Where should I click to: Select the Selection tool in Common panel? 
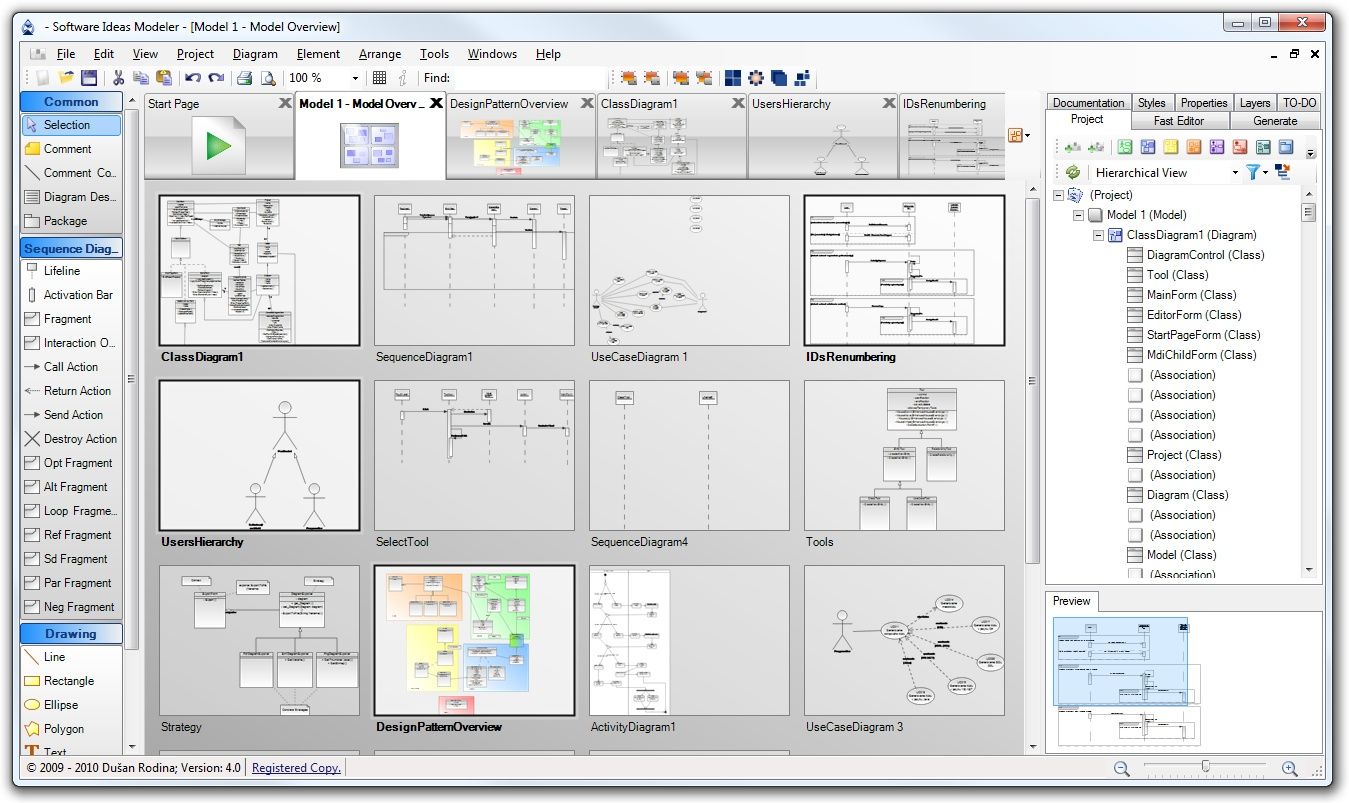point(70,124)
